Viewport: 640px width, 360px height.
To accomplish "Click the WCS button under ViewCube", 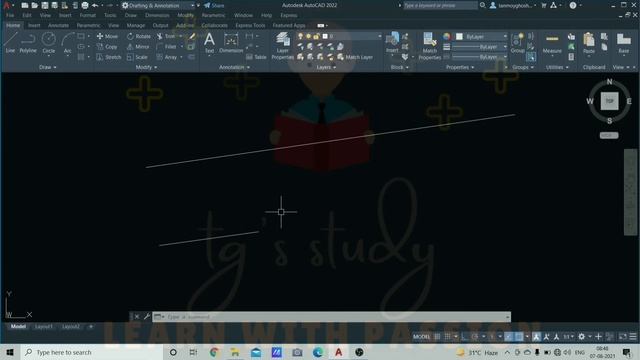I will point(609,135).
